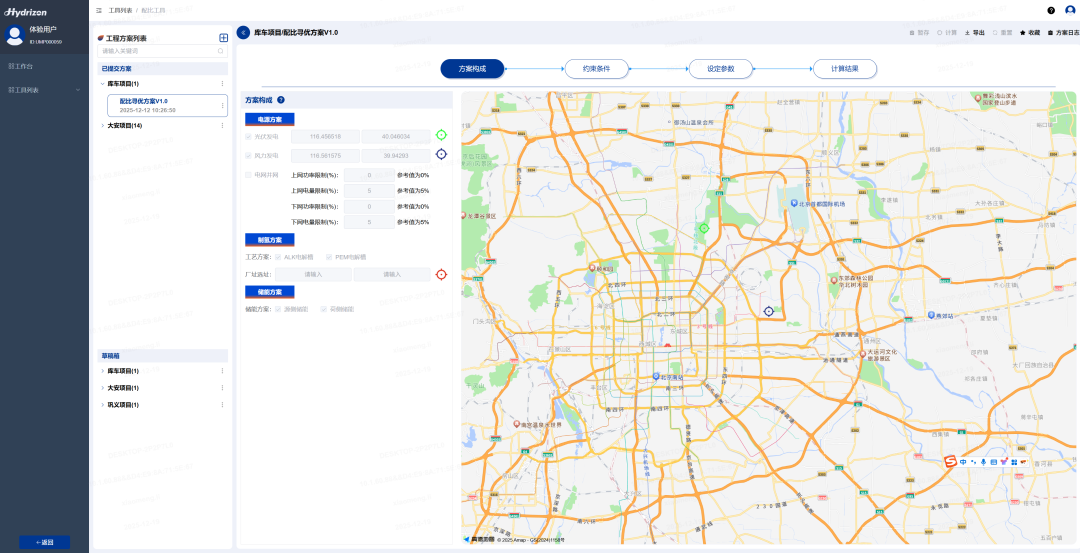
Task: Toggle the 电网并网 checkbox
Action: [249, 175]
